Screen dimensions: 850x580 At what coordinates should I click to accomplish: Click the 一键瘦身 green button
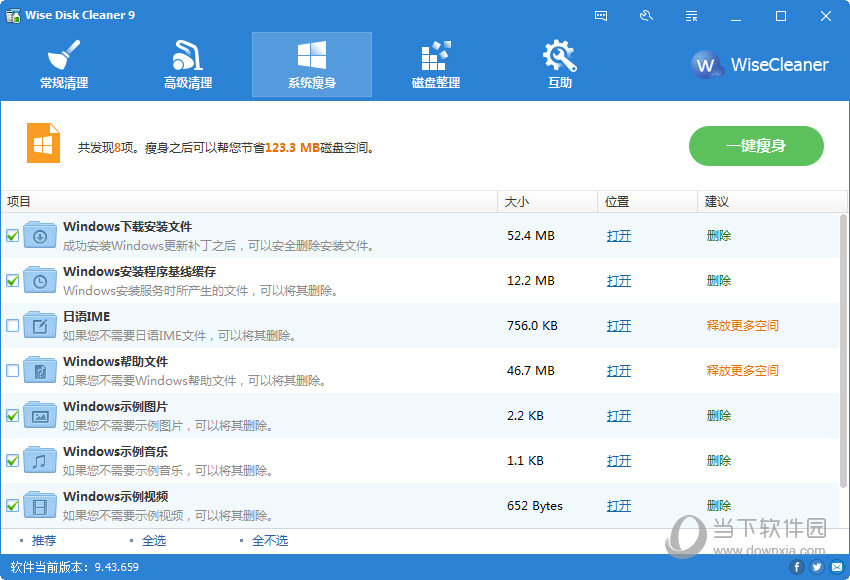[x=755, y=146]
